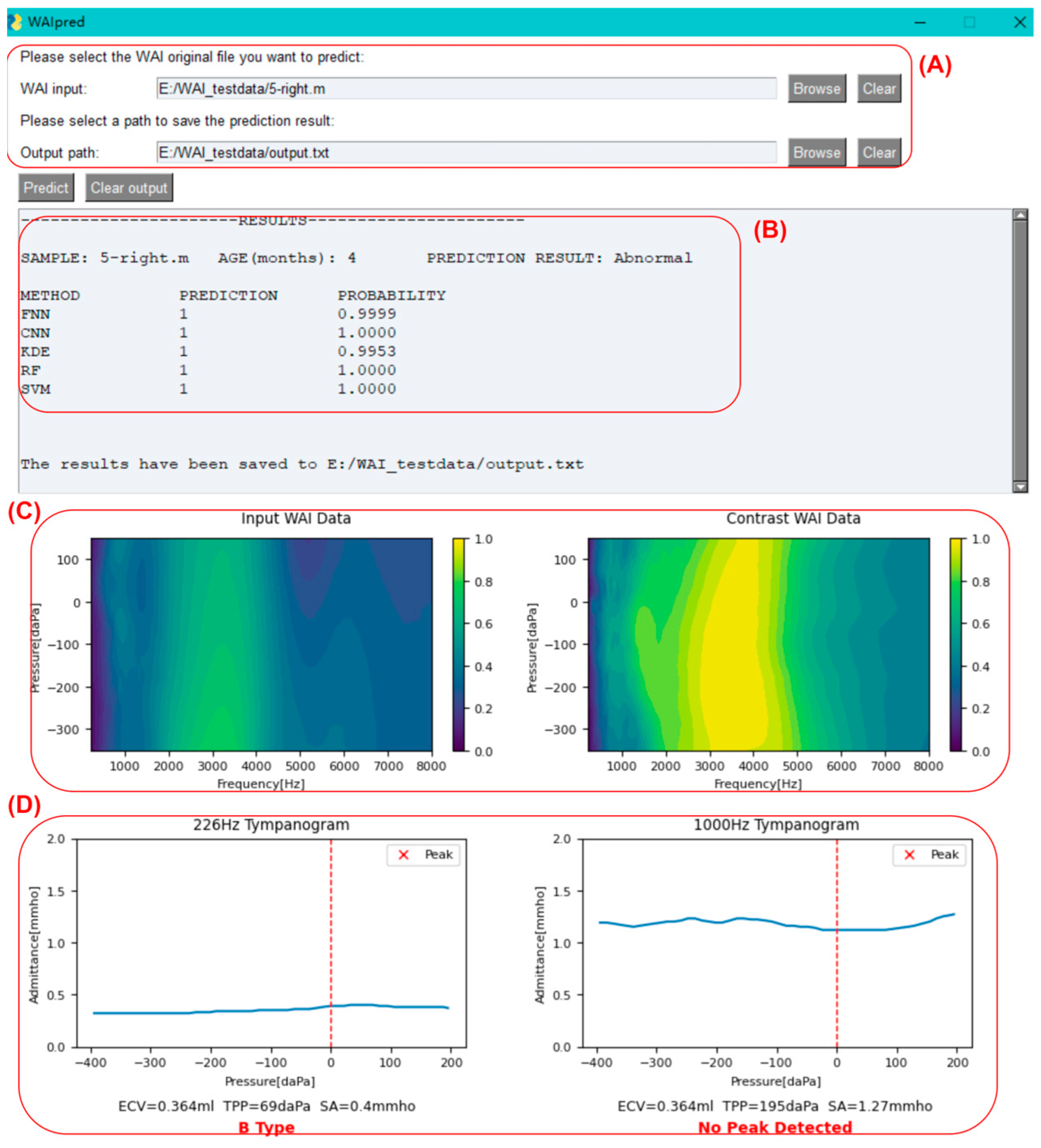Click the Input WAI Data colorbar
This screenshot has width=1041, height=1148.
[x=458, y=645]
